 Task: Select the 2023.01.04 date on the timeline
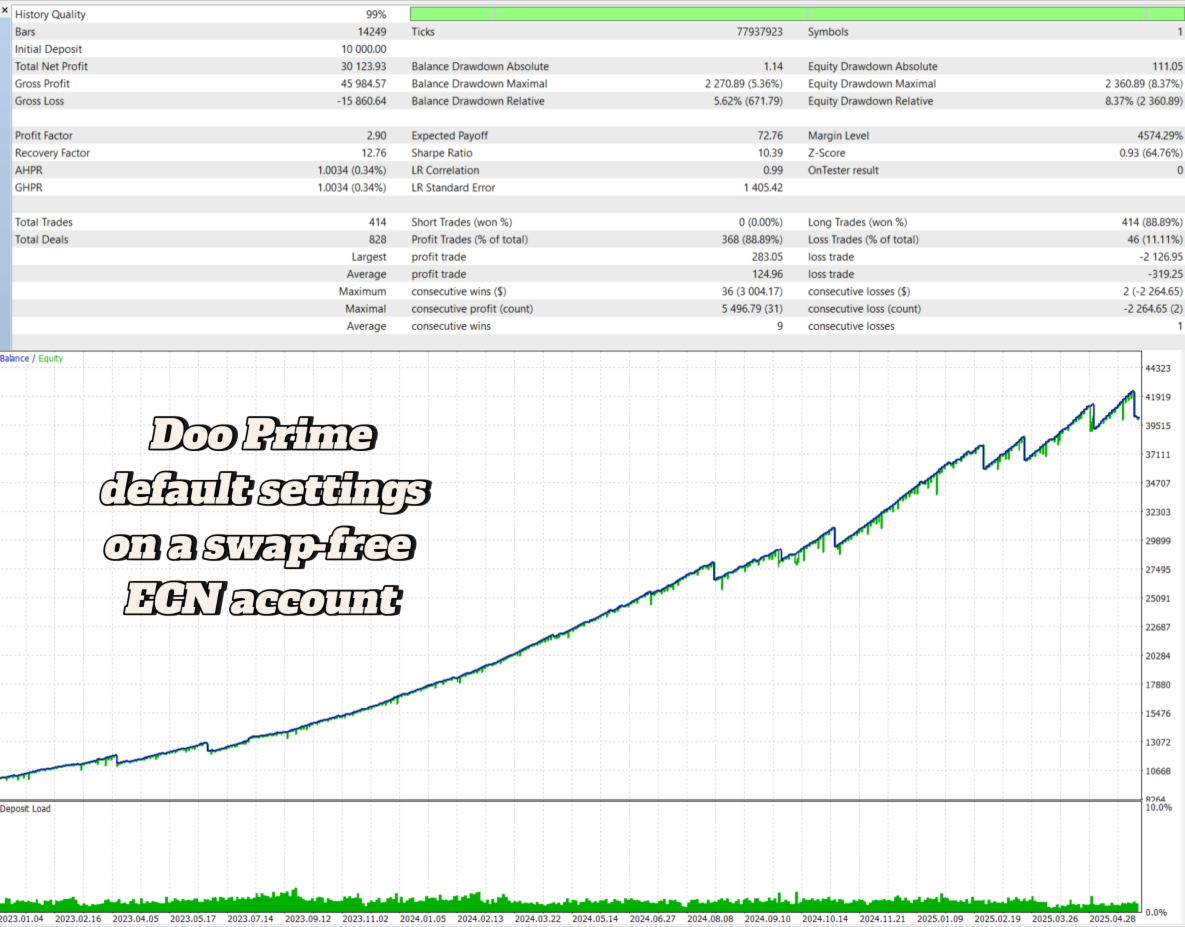[x=22, y=919]
